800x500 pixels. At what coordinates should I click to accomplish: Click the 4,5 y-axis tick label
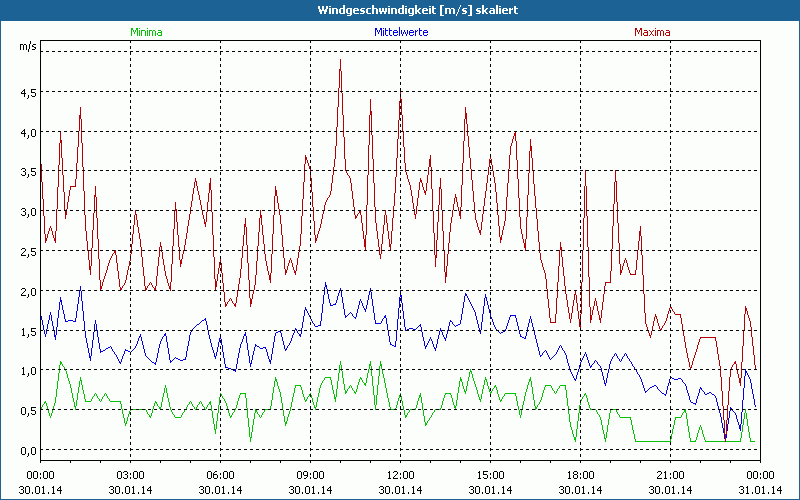point(28,92)
